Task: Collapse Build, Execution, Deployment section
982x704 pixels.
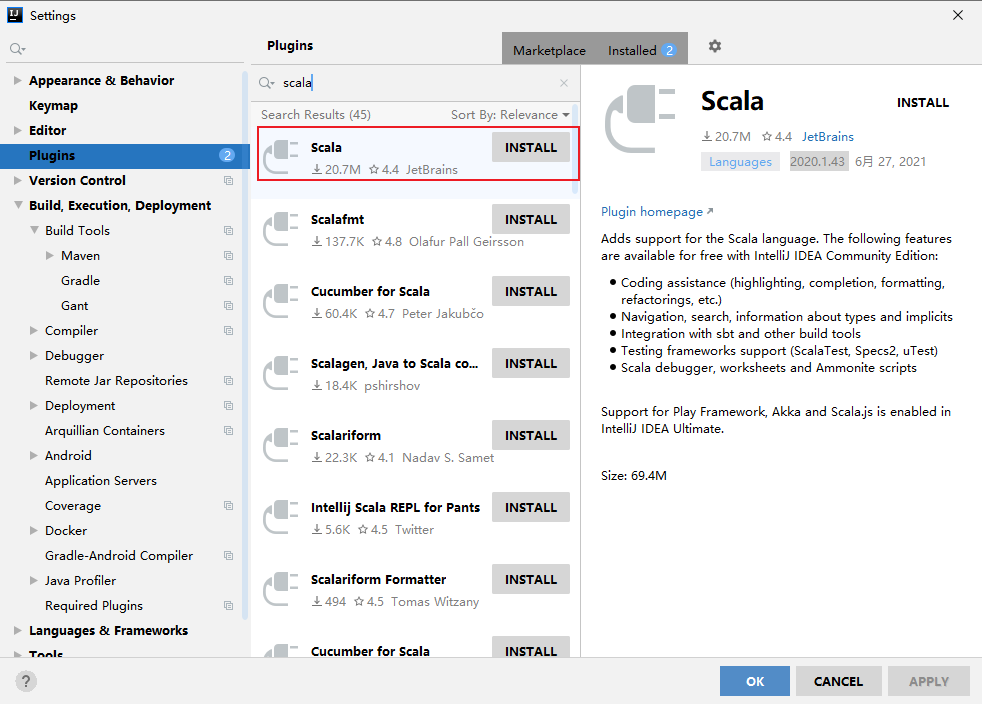Action: pyautogui.click(x=18, y=205)
